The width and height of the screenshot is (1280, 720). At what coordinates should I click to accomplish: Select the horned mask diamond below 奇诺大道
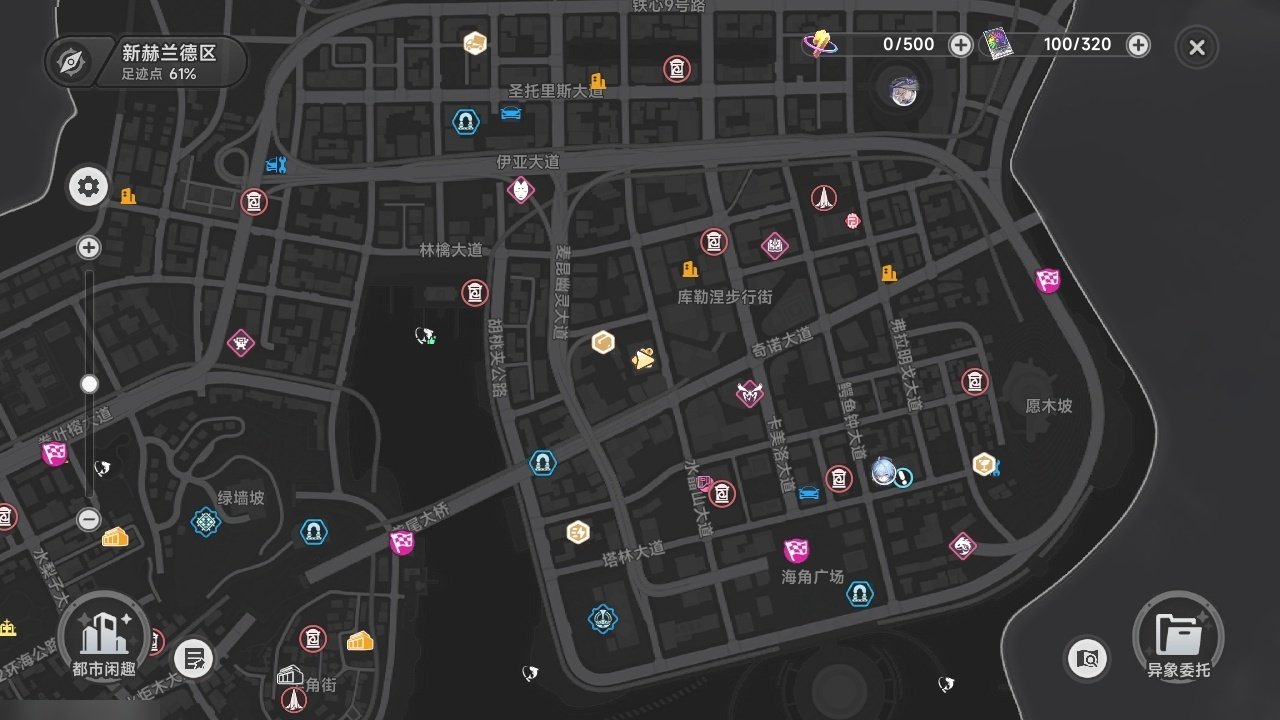(750, 393)
